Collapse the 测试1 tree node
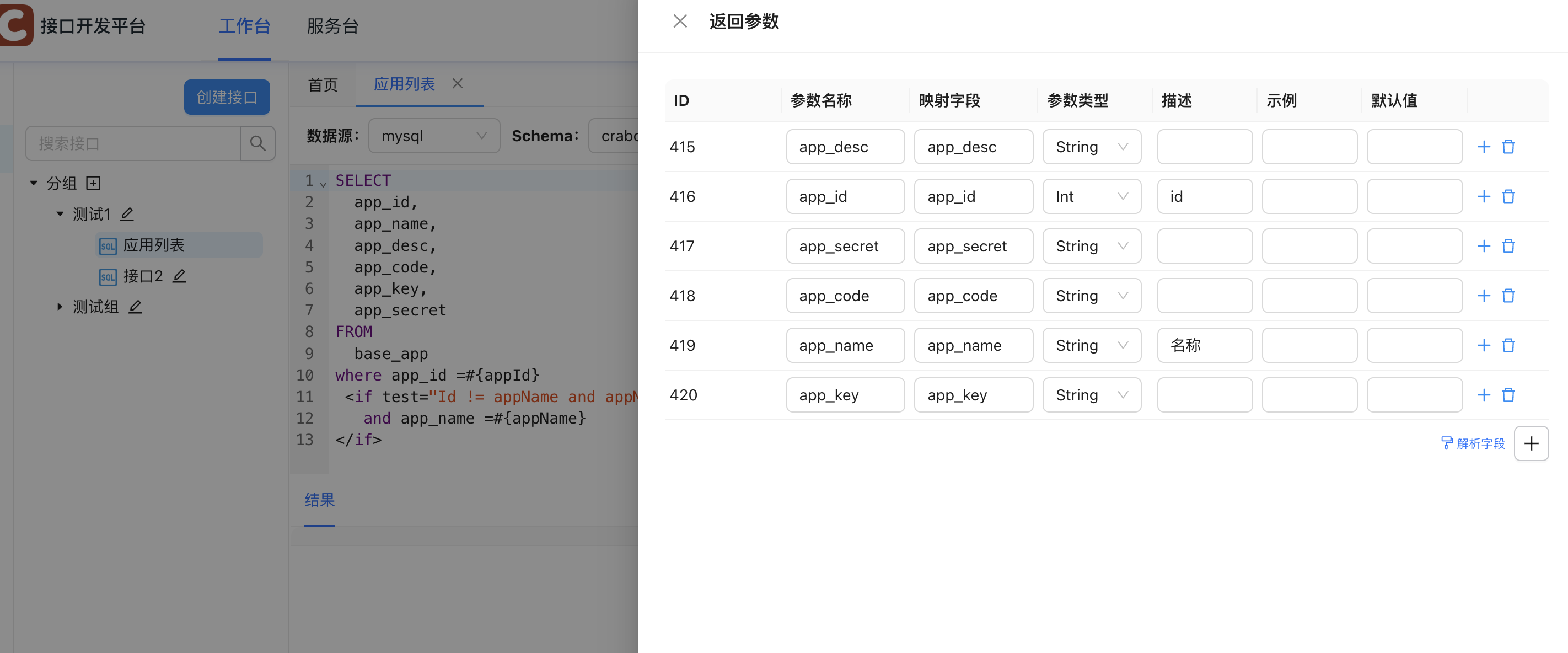The image size is (1568, 653). click(60, 214)
